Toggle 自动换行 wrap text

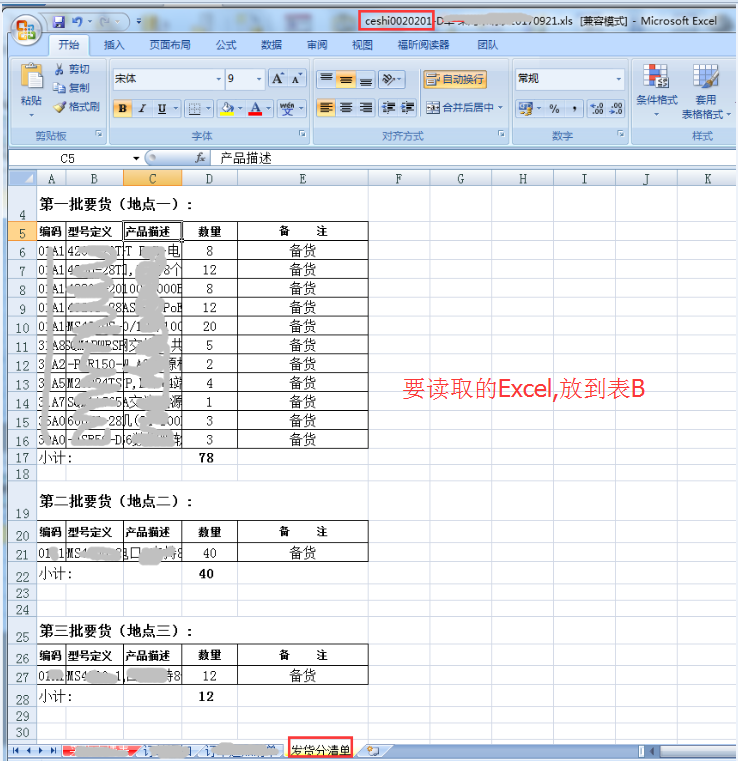tap(455, 79)
